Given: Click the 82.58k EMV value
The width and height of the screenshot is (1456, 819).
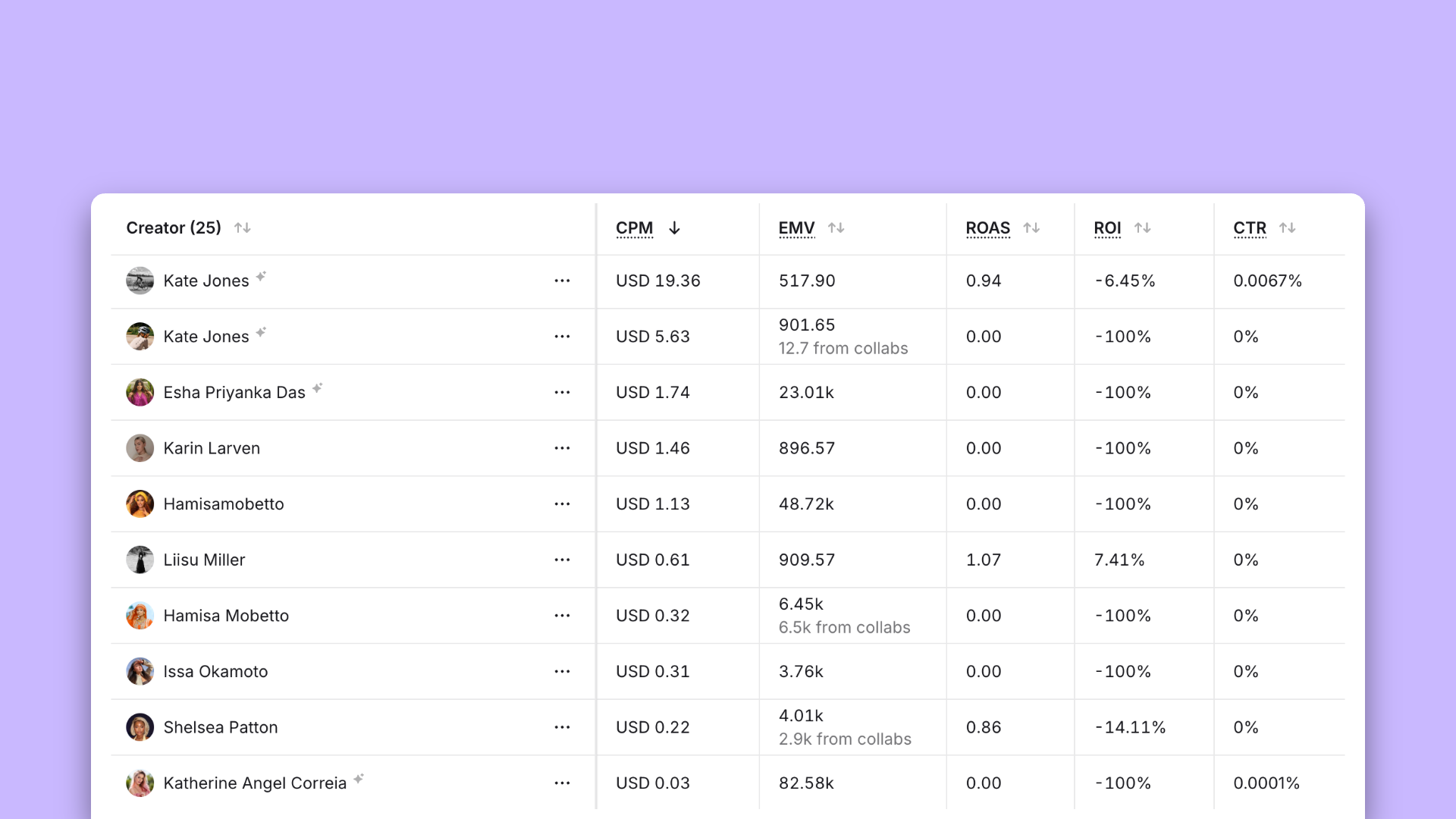Looking at the screenshot, I should (x=806, y=783).
